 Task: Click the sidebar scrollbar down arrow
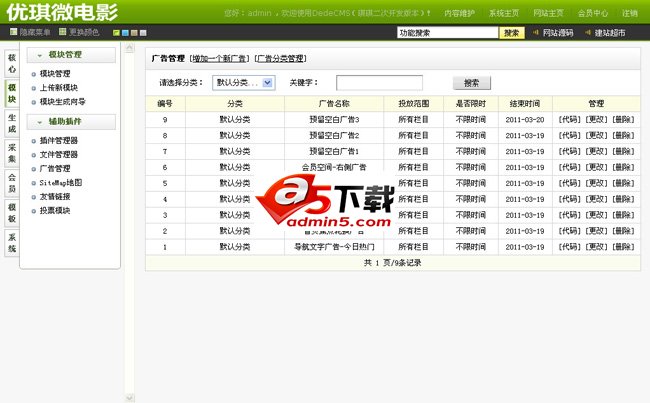[x=129, y=398]
